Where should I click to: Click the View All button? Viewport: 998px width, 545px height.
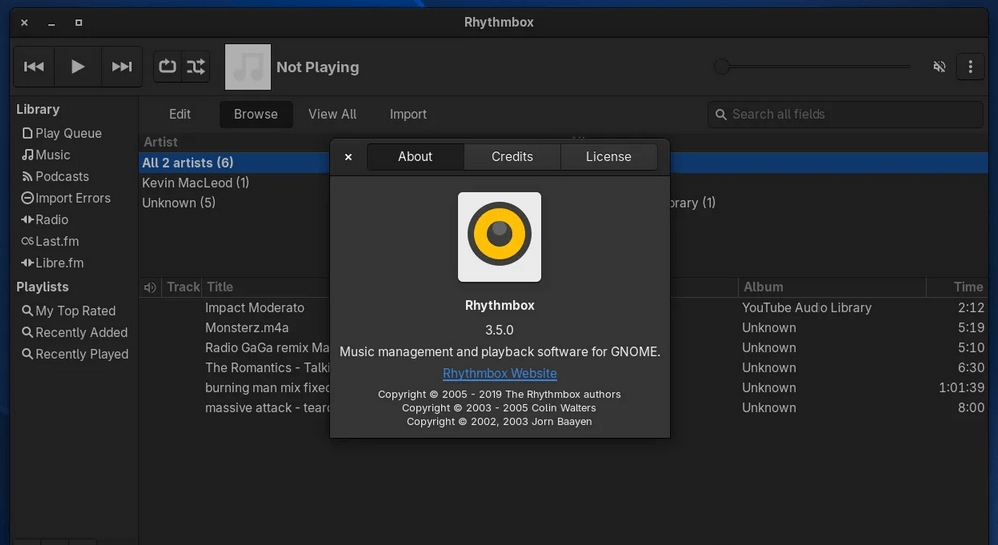tap(332, 114)
